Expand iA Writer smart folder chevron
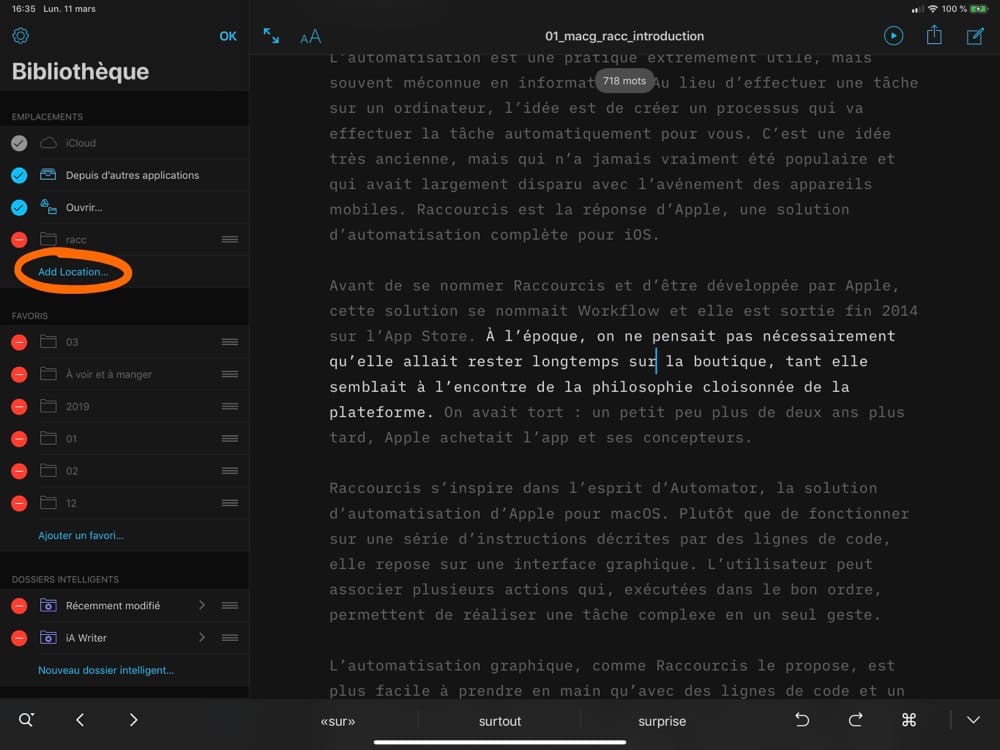This screenshot has width=1000, height=750. (202, 637)
